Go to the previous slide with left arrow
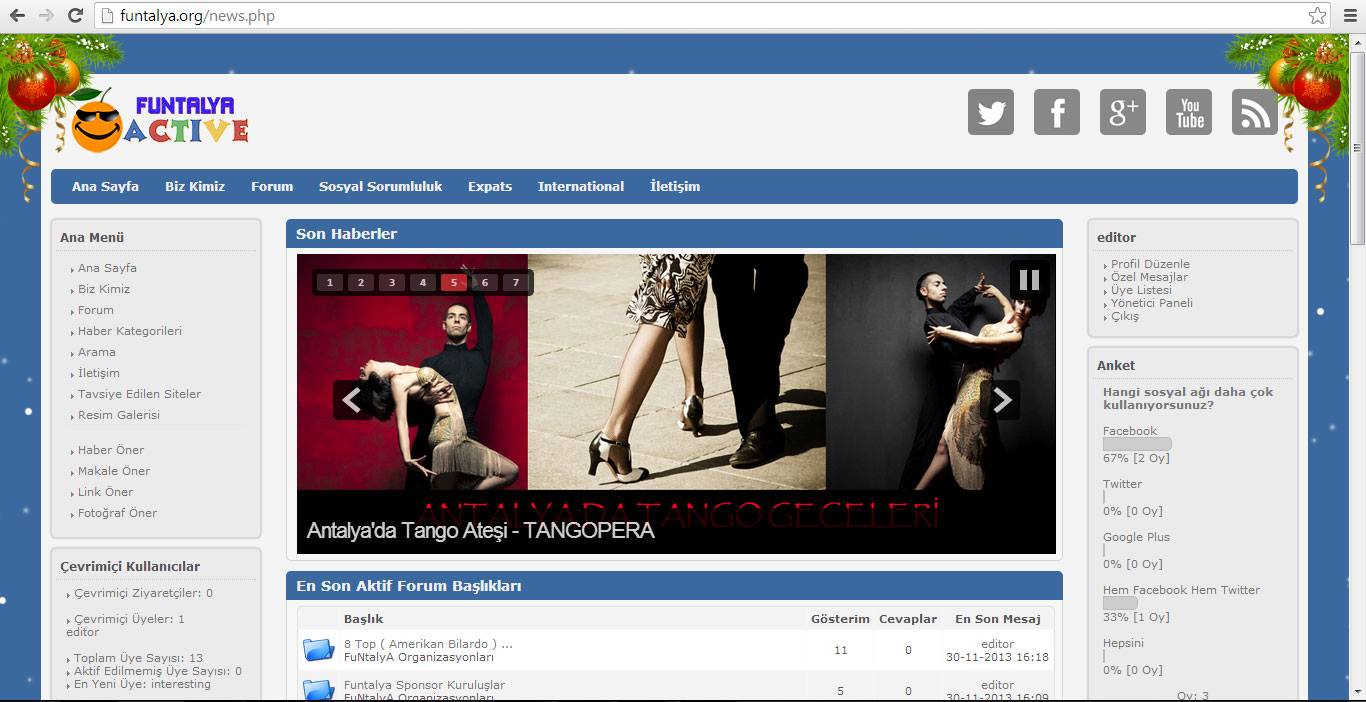Image resolution: width=1366 pixels, height=702 pixels. click(x=352, y=400)
